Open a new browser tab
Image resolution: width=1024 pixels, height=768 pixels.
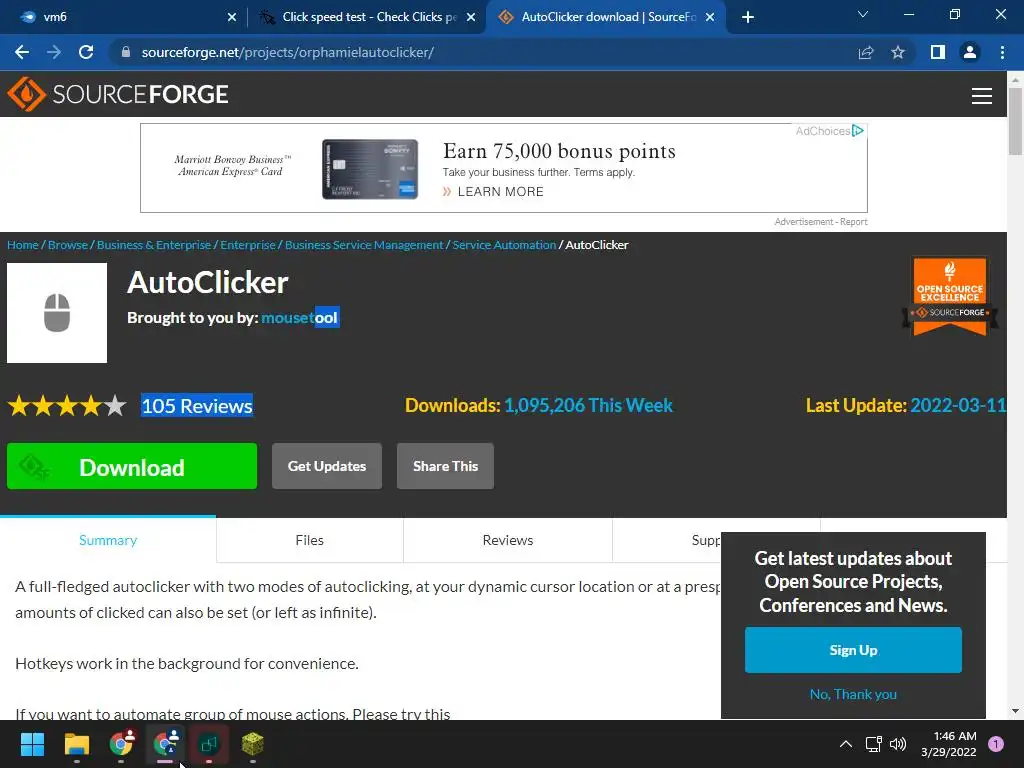[748, 17]
